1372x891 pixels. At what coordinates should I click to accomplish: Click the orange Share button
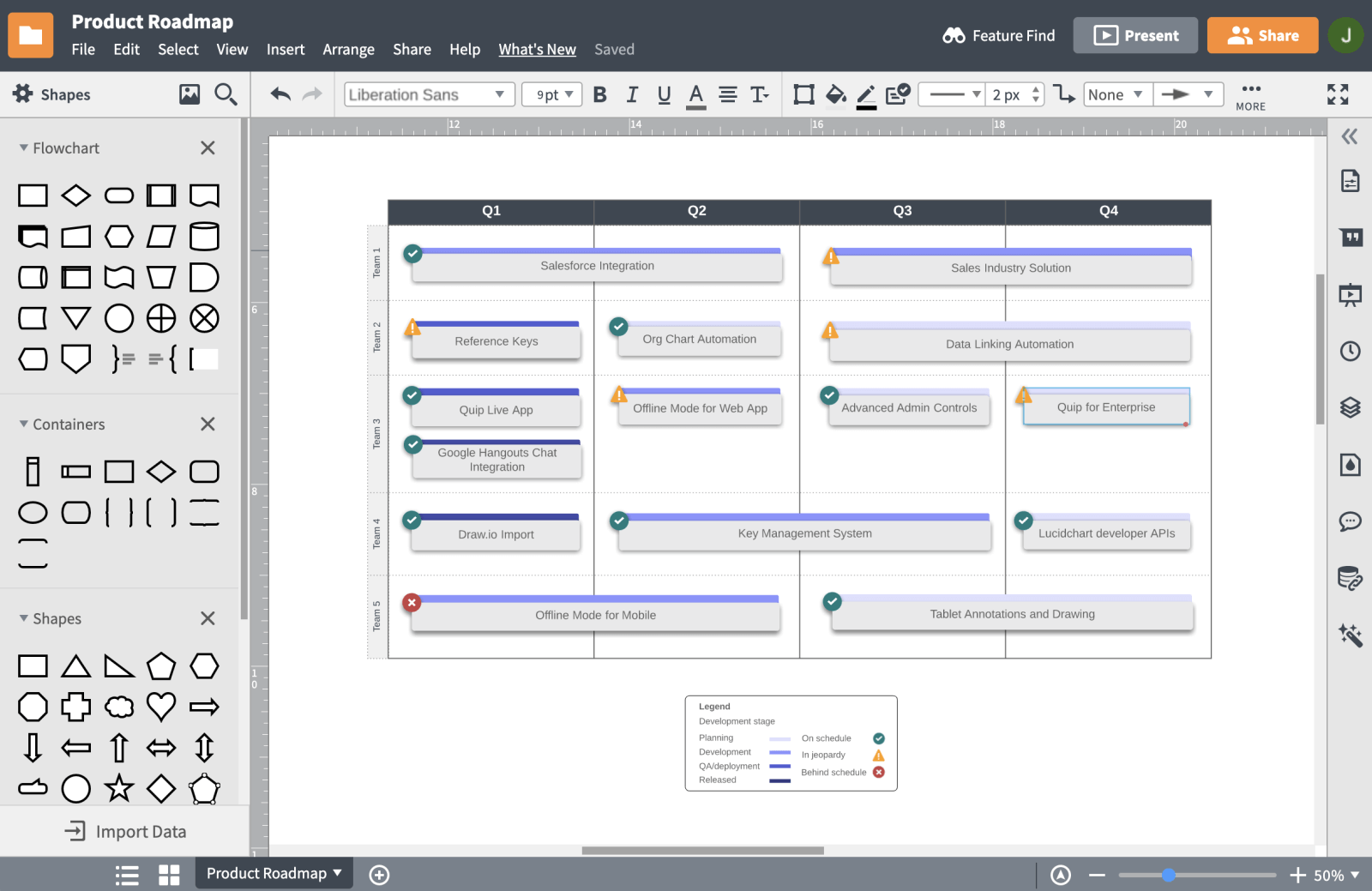(1262, 35)
